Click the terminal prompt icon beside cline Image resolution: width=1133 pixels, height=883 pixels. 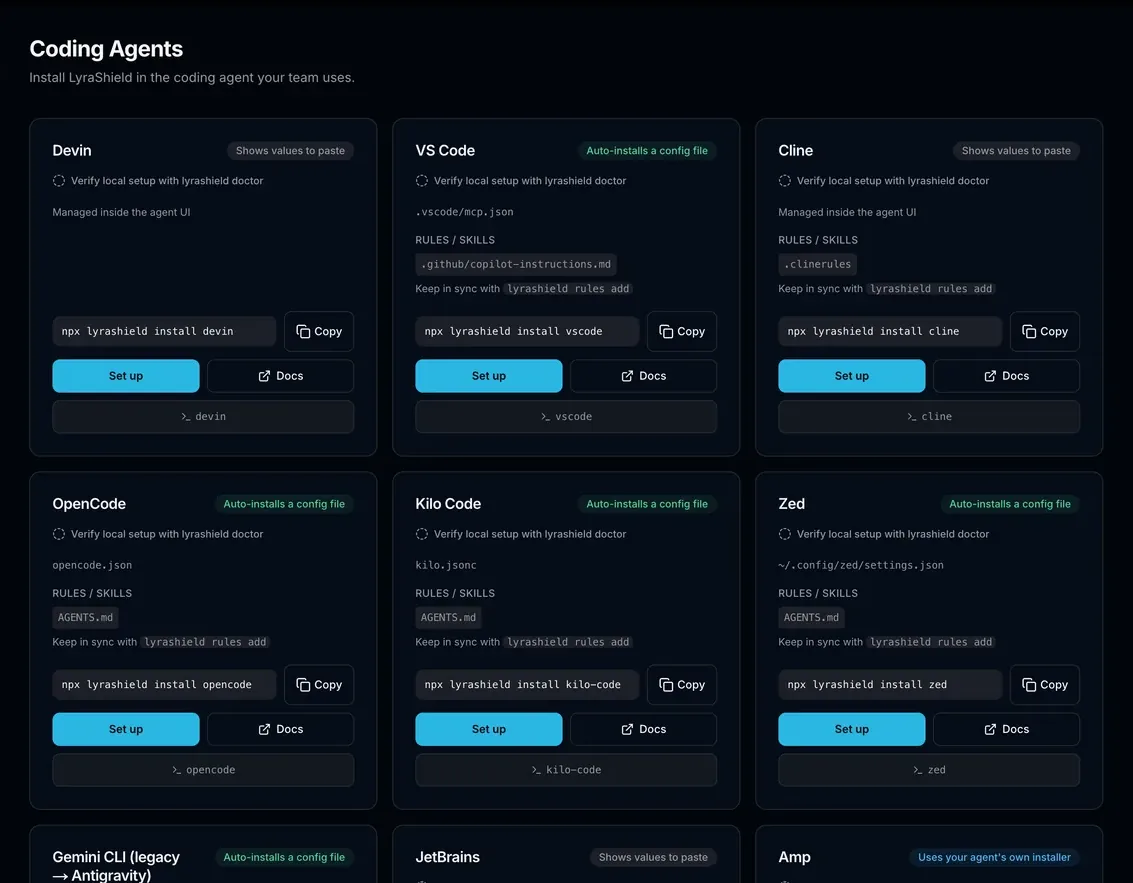[912, 417]
